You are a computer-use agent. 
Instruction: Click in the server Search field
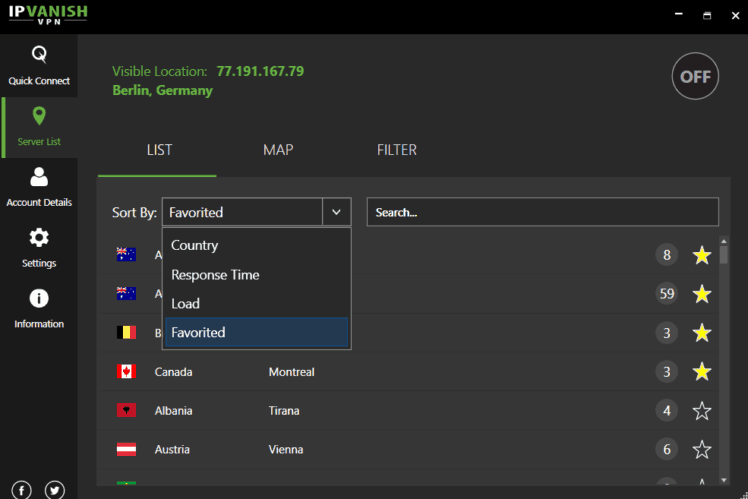coord(542,212)
